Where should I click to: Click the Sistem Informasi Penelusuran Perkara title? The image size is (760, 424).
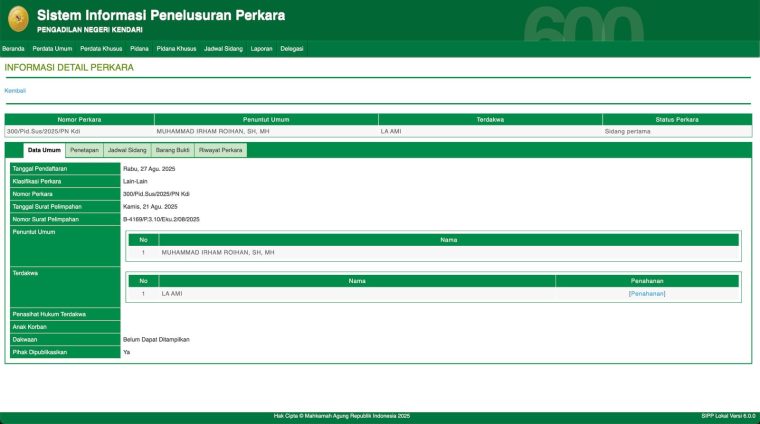pos(160,15)
